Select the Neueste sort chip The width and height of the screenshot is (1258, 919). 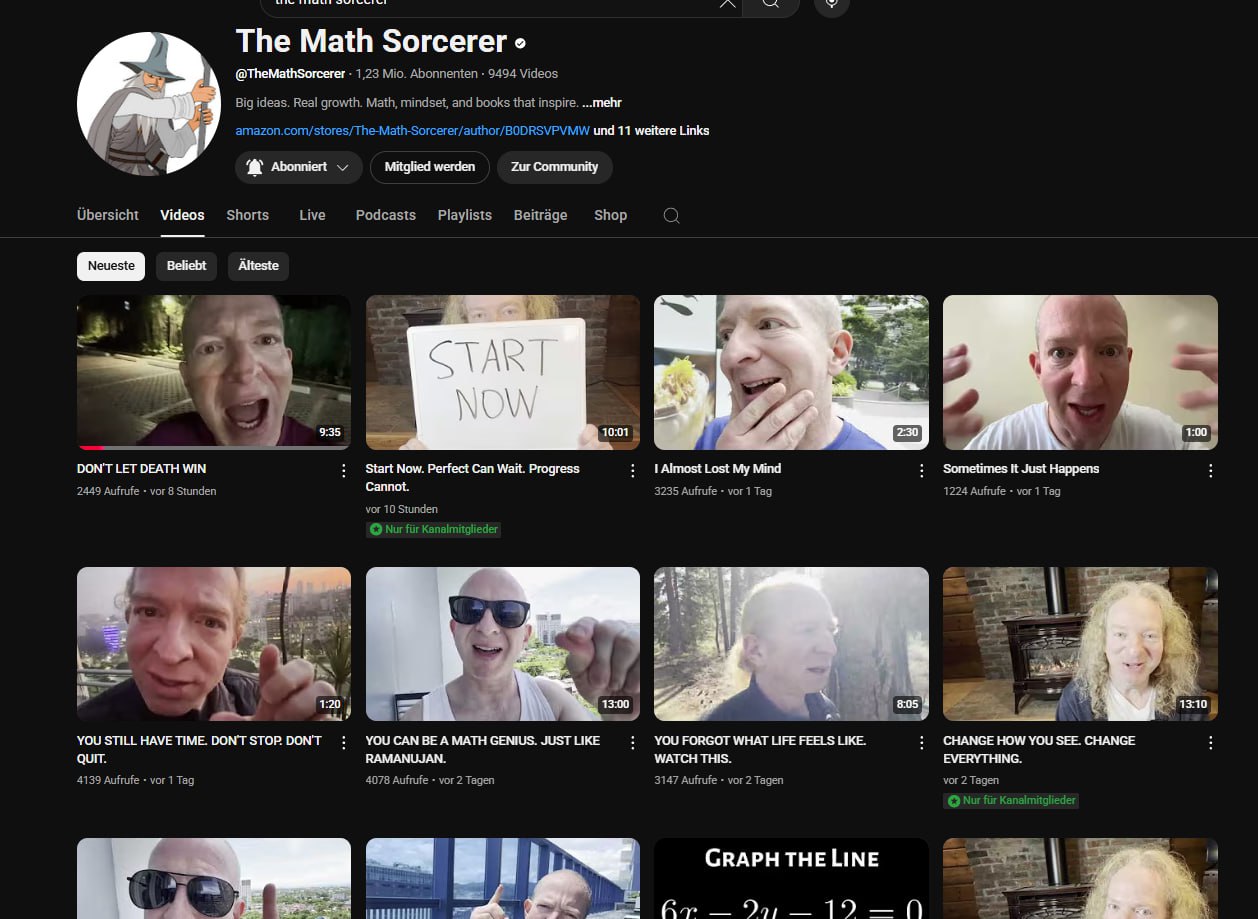click(x=111, y=266)
